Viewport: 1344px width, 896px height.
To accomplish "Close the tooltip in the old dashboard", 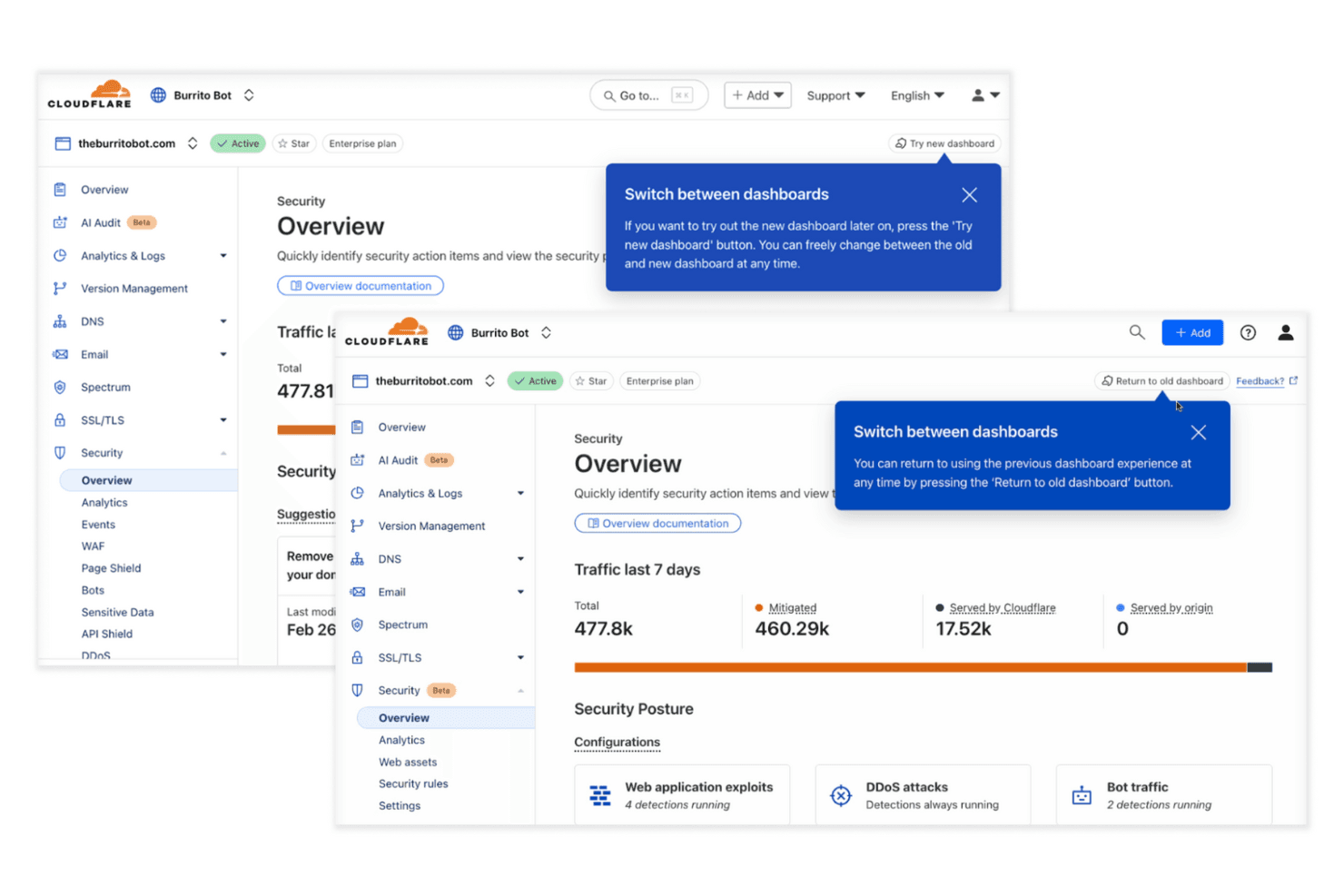I will coord(970,195).
